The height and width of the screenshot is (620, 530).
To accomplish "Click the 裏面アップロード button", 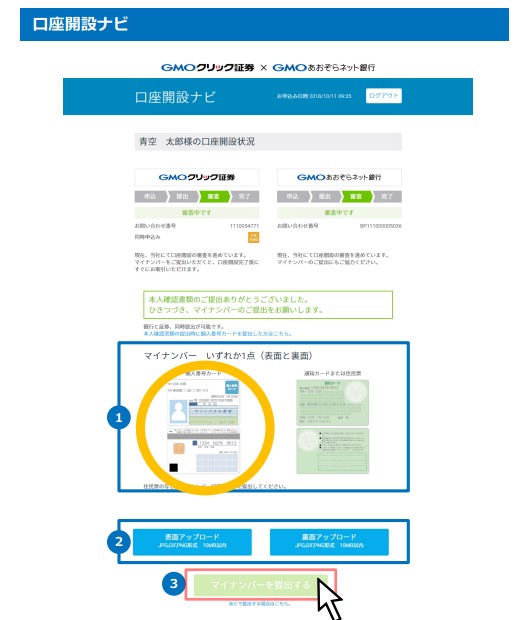I will (329, 542).
